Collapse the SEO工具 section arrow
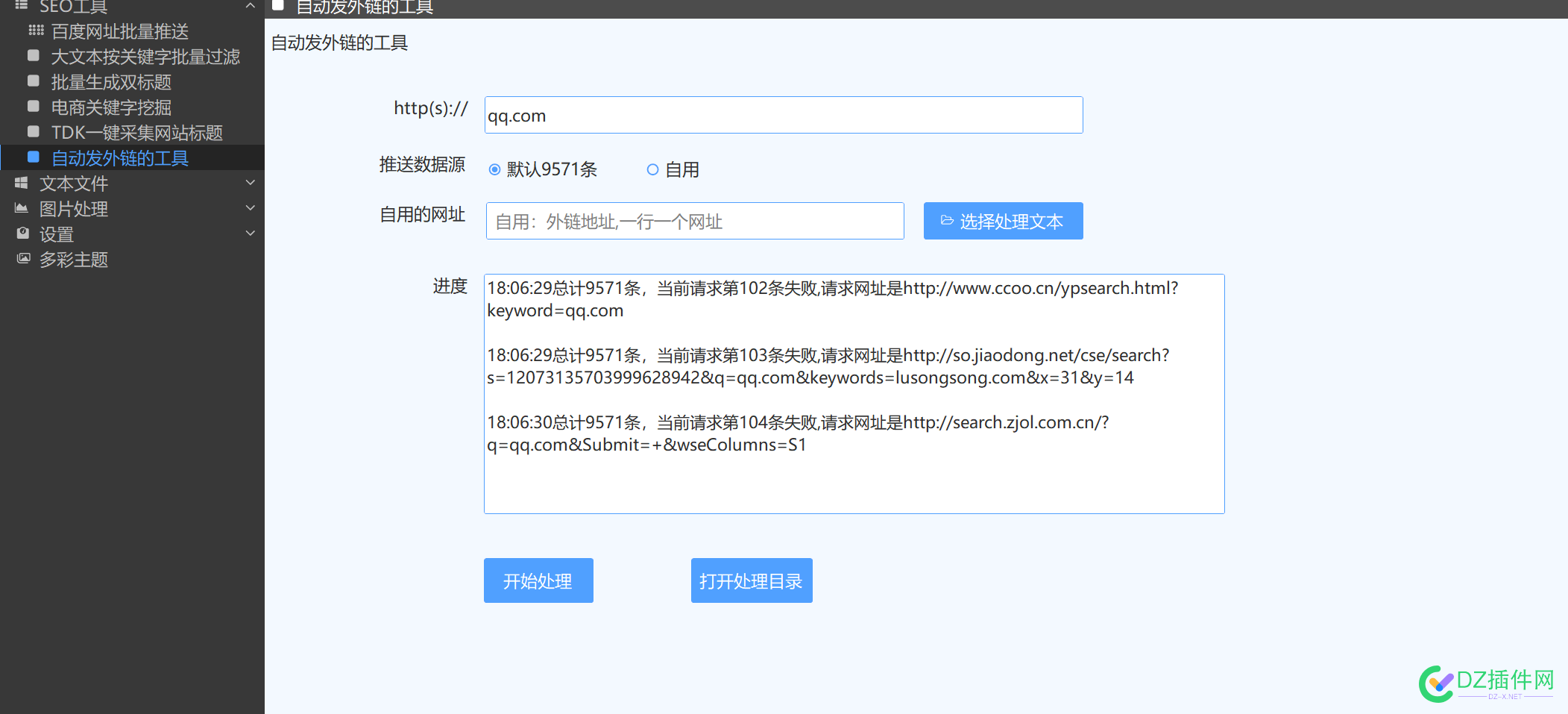The height and width of the screenshot is (714, 1568). coord(251,6)
